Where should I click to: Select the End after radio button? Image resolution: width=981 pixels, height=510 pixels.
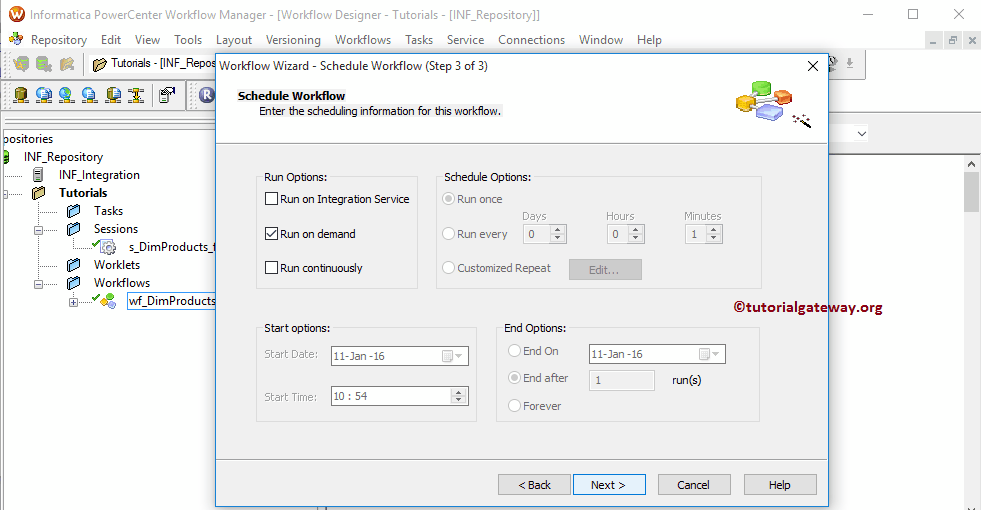click(x=514, y=378)
